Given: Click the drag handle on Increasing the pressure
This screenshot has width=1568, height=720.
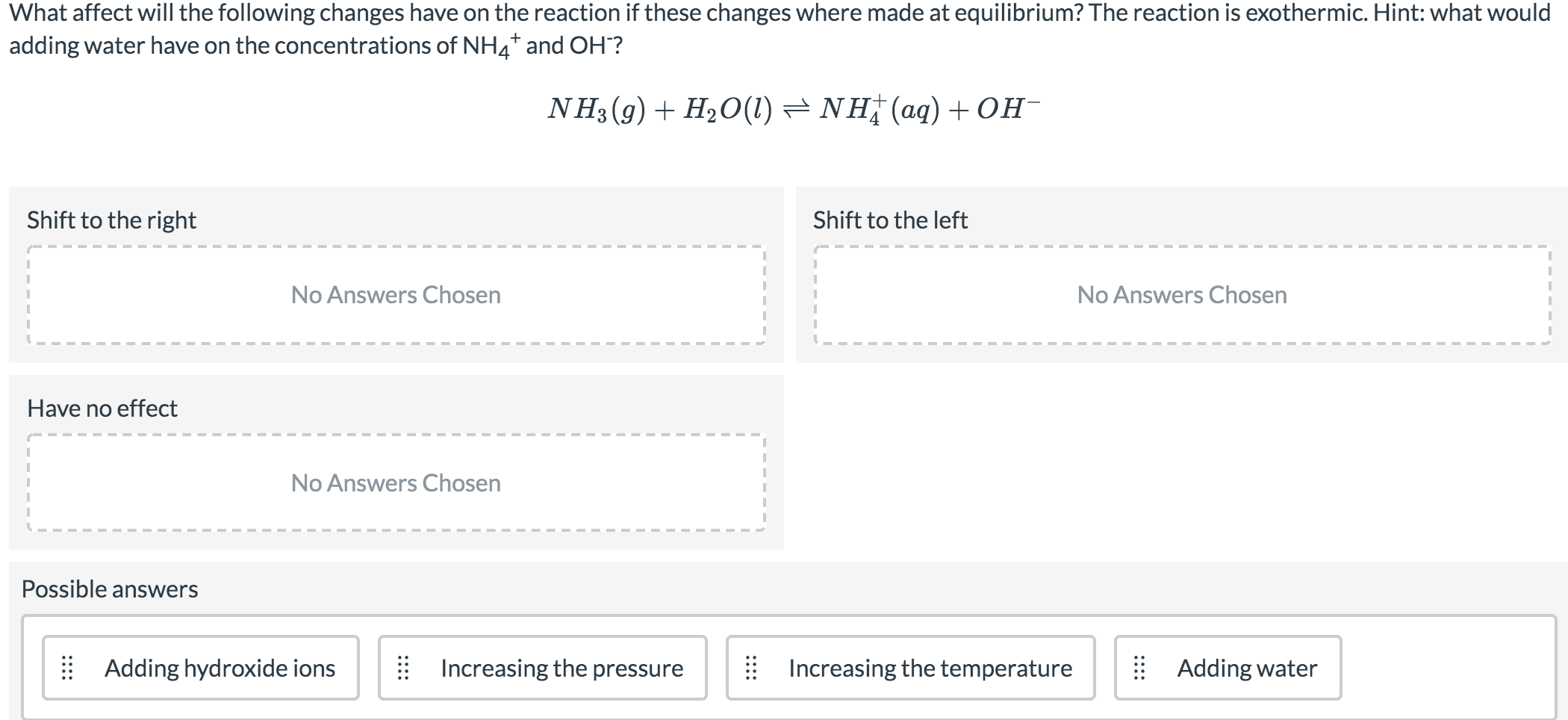Looking at the screenshot, I should (404, 668).
